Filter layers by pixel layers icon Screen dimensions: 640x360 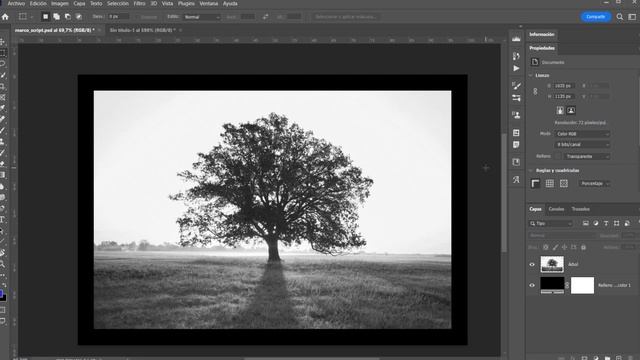pos(586,223)
